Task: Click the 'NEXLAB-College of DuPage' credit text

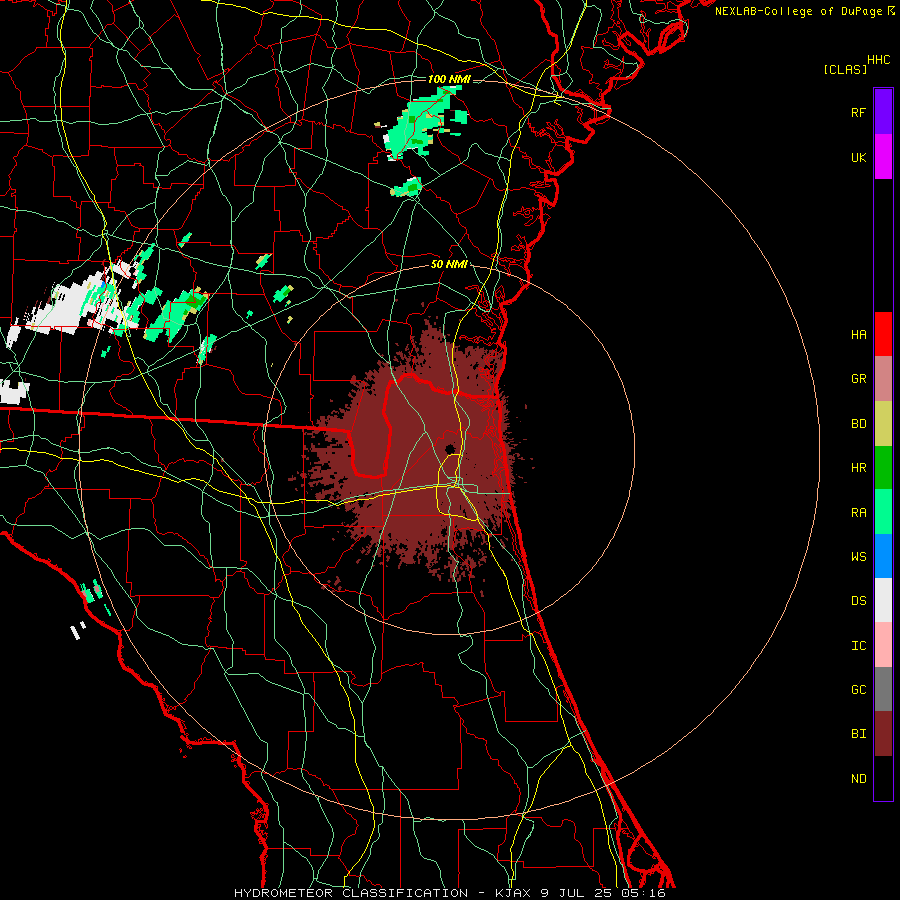Action: pos(798,11)
